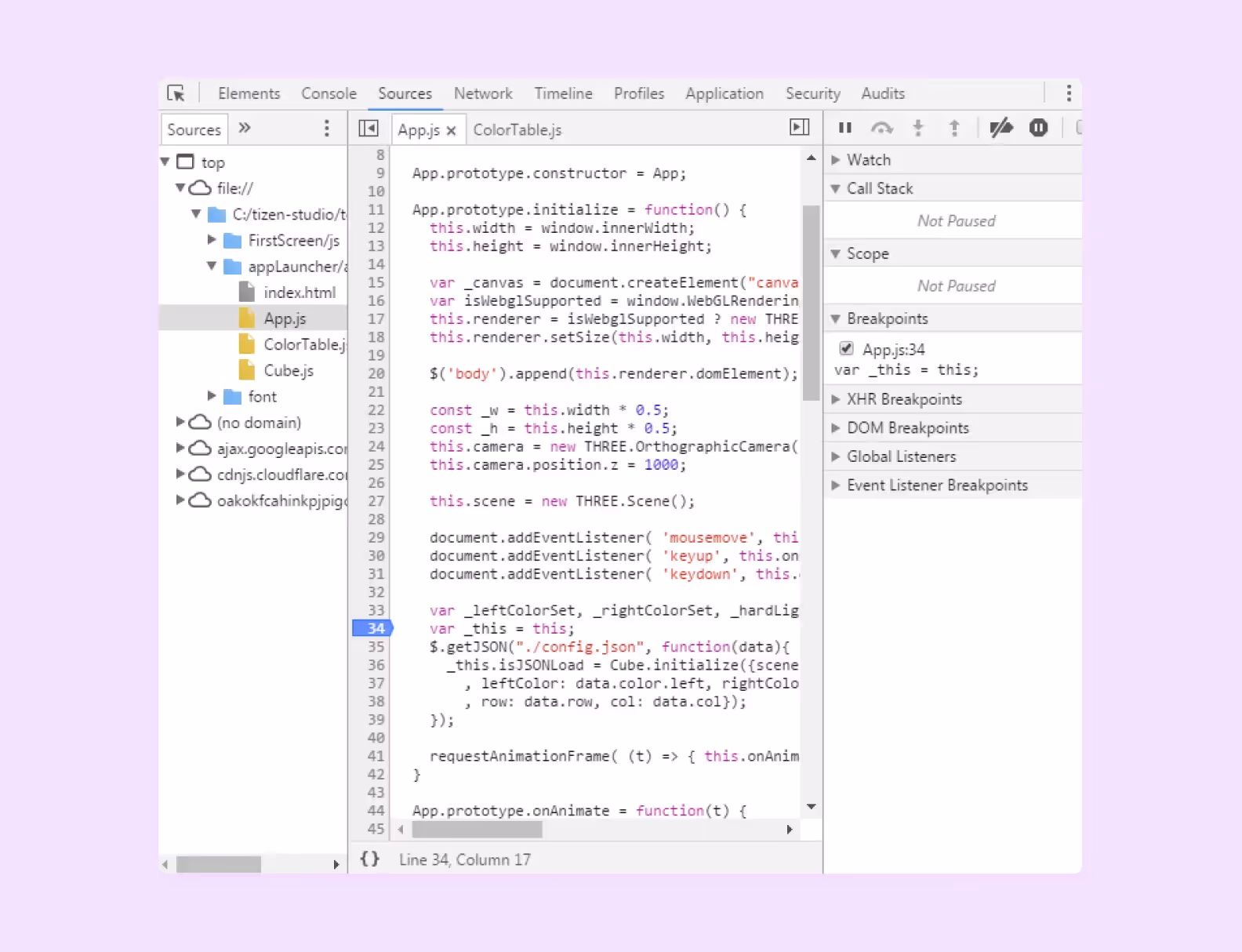1242x952 pixels.
Task: Switch to the ColorTable.js editor tab
Action: [x=517, y=129]
